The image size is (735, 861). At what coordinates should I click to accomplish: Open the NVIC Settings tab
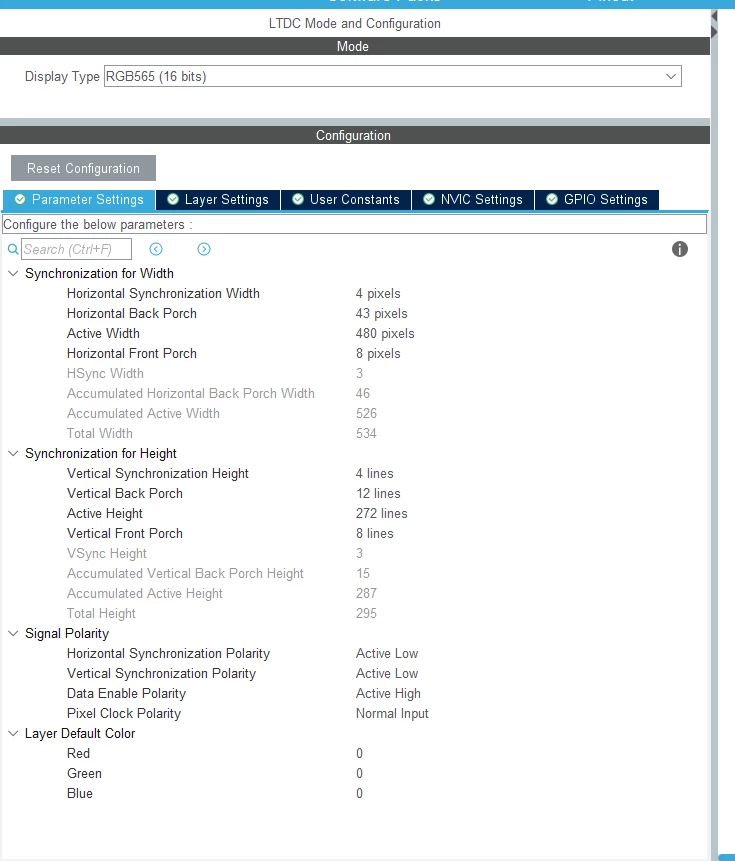click(473, 199)
